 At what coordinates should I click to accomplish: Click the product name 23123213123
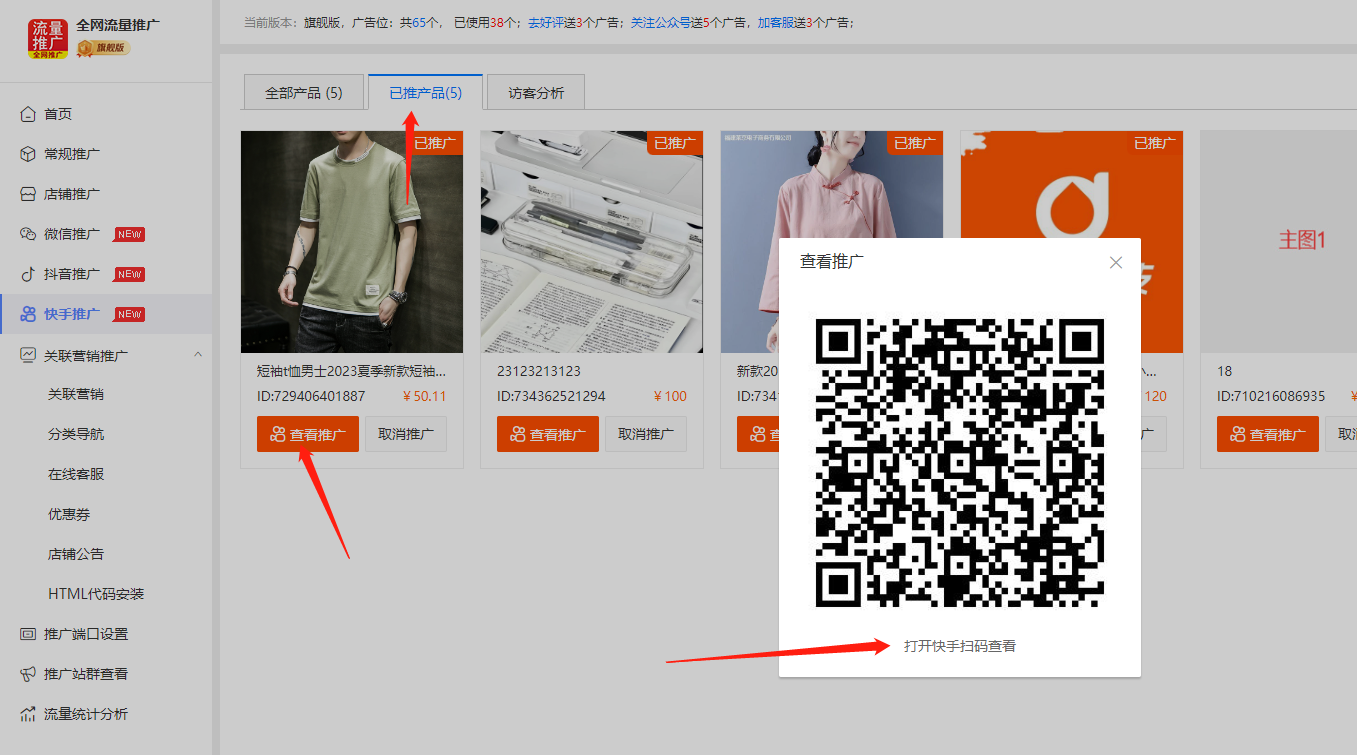click(x=539, y=371)
